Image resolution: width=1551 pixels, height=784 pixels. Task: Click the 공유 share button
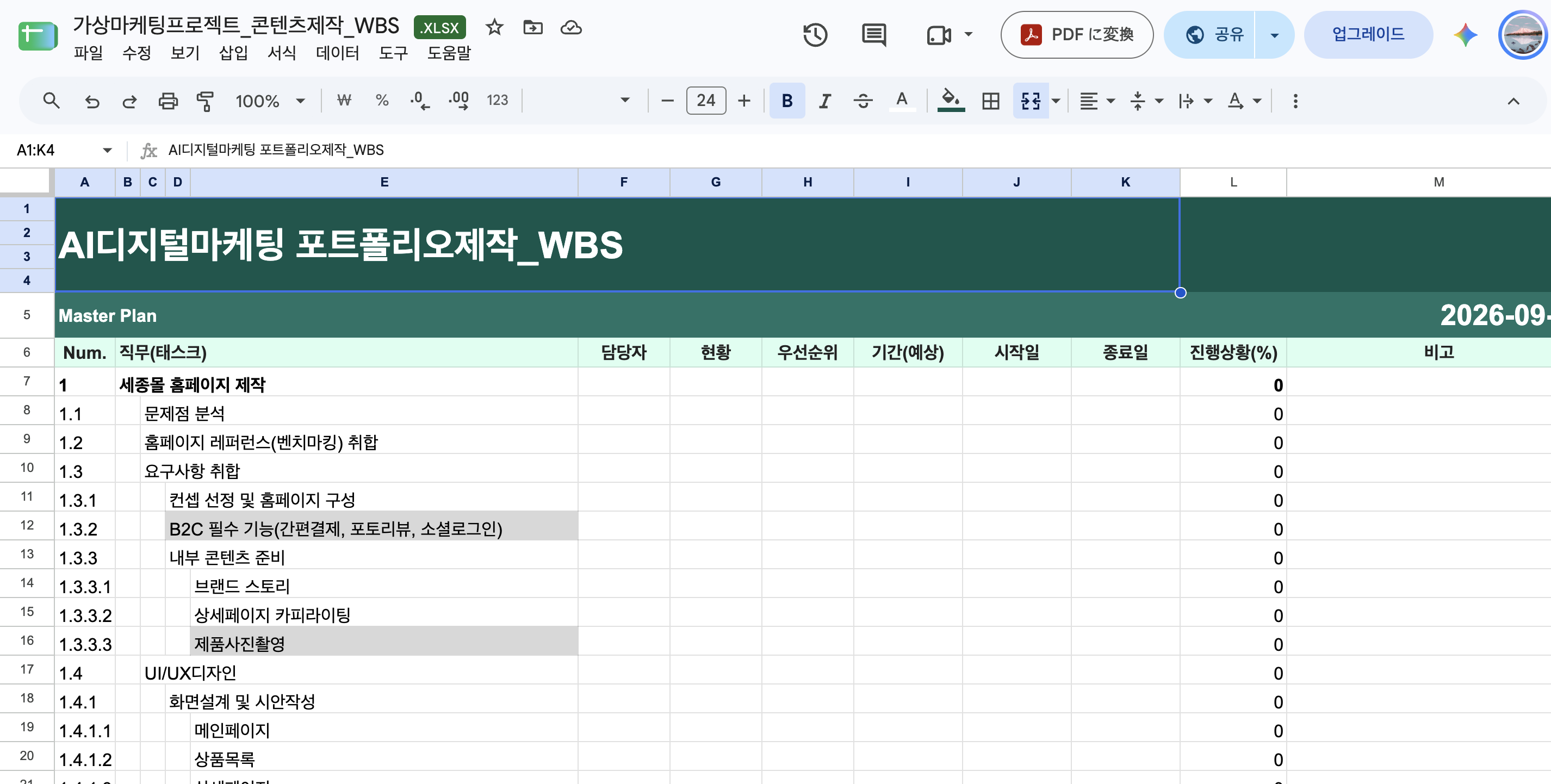point(1210,35)
